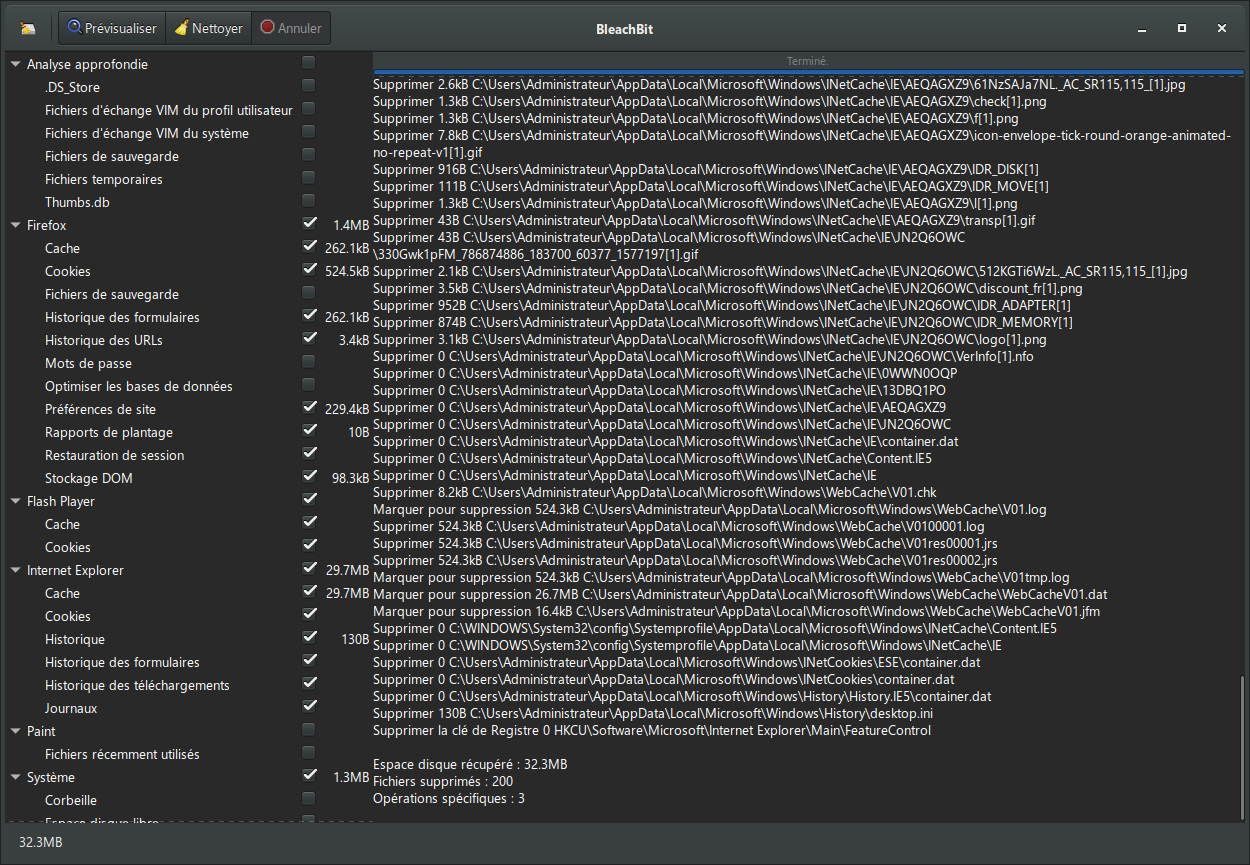This screenshot has height=865, width=1250.
Task: Collapse the Flash Player category
Action: 15,501
